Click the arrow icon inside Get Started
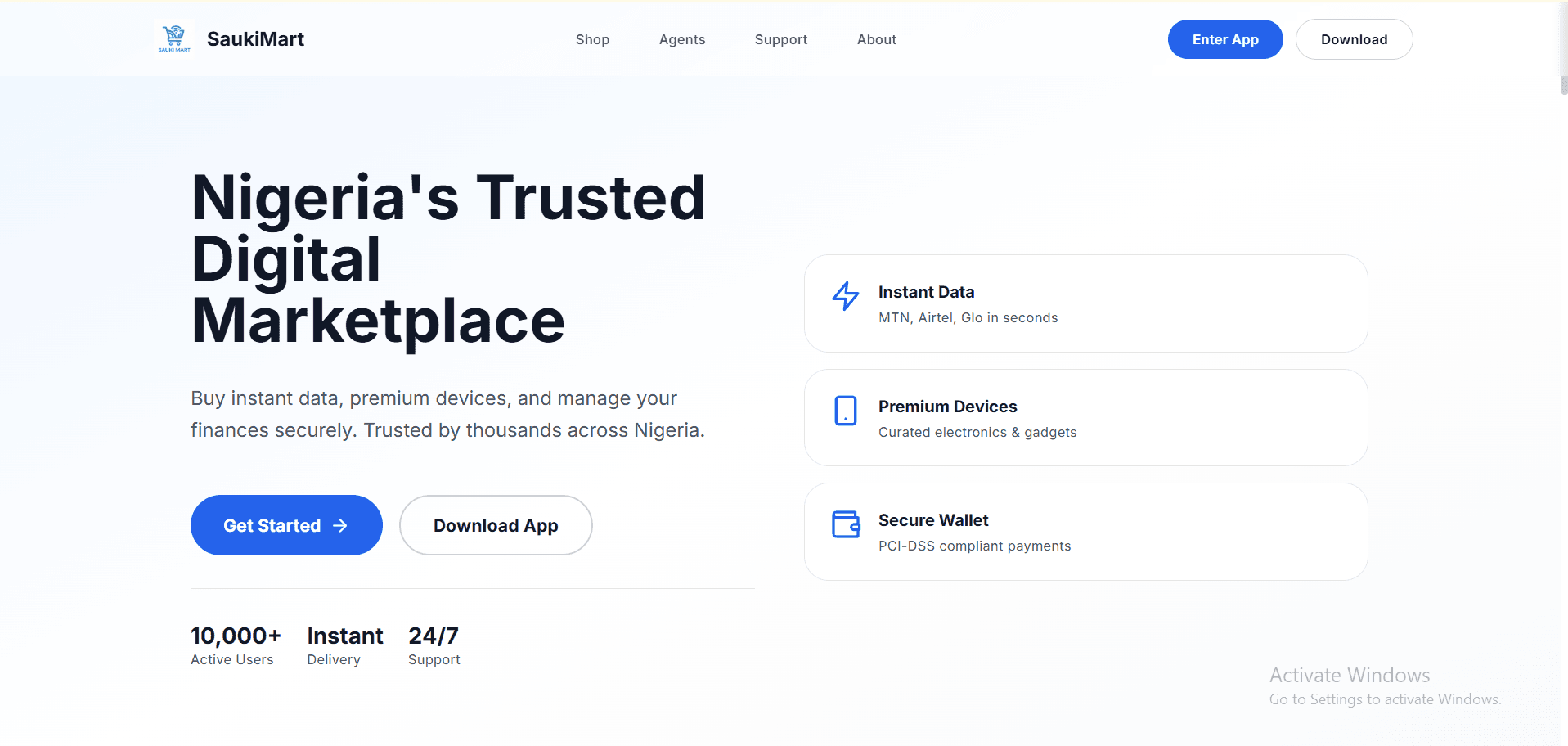This screenshot has width=1568, height=746. pos(339,525)
